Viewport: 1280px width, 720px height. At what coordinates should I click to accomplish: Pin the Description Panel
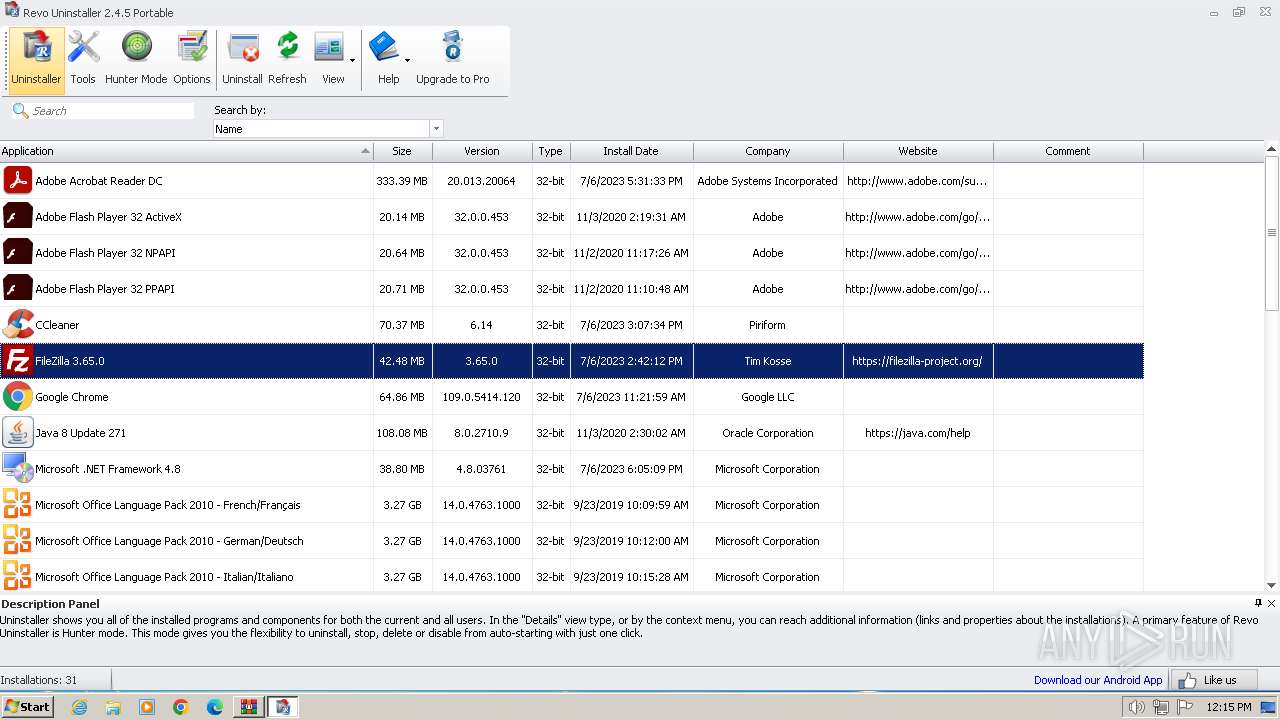click(x=1258, y=603)
